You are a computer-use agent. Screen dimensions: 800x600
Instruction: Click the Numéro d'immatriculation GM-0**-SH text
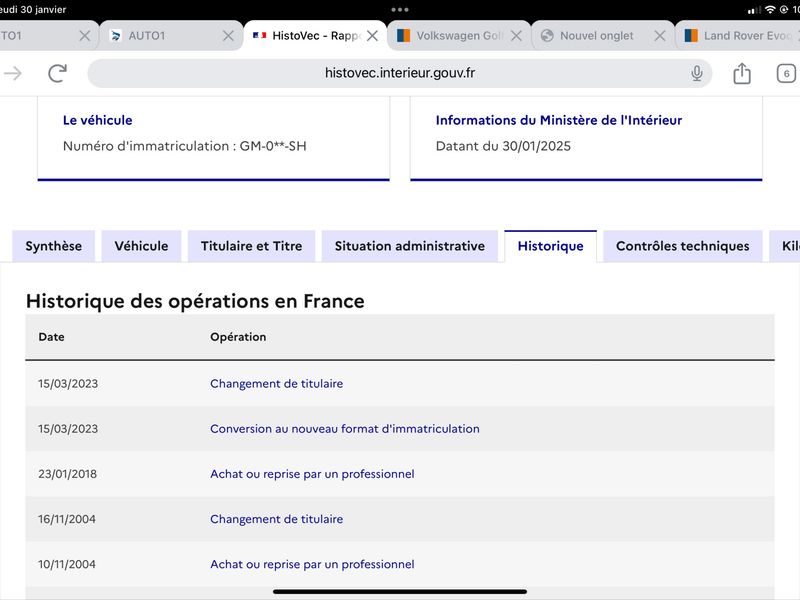point(185,146)
